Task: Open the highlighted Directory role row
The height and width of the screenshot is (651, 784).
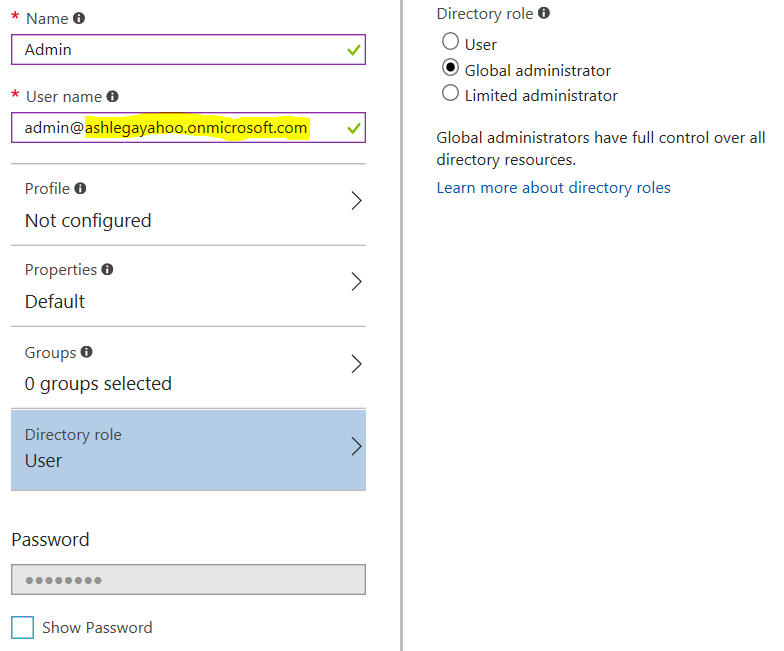Action: coord(188,450)
